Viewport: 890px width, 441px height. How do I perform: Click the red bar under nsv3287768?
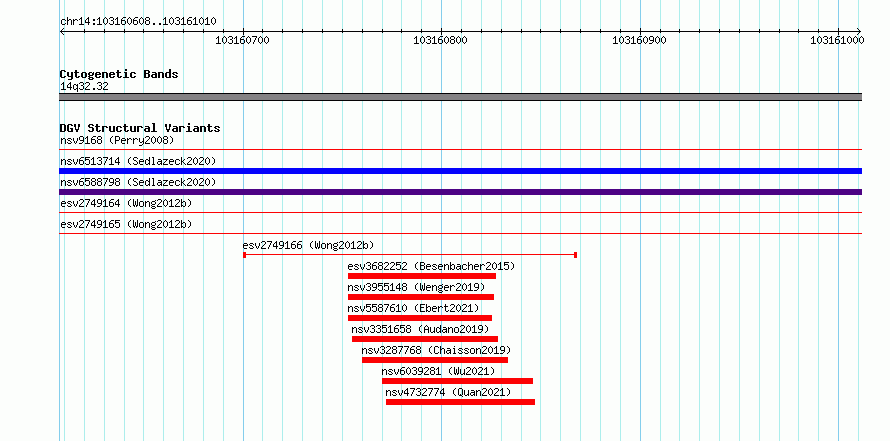[435, 360]
